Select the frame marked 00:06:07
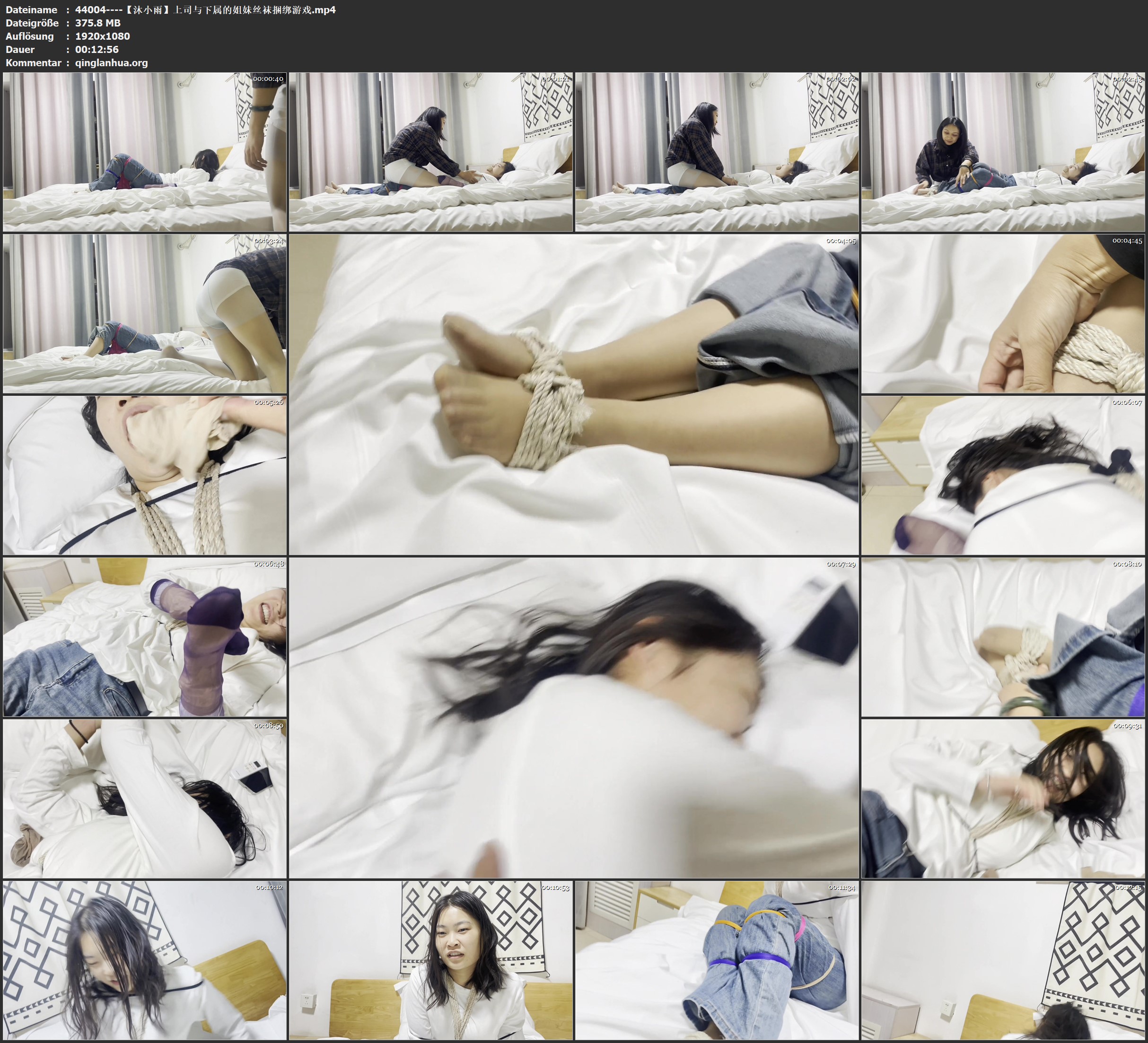The image size is (1148, 1043). (1003, 475)
